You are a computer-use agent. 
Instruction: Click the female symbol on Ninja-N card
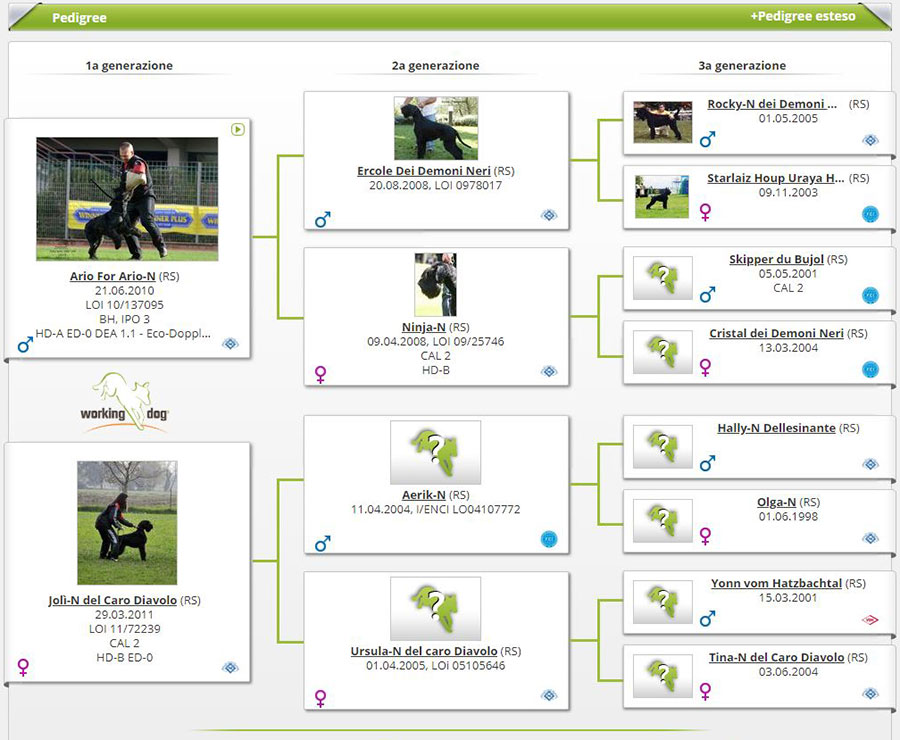pyautogui.click(x=320, y=374)
